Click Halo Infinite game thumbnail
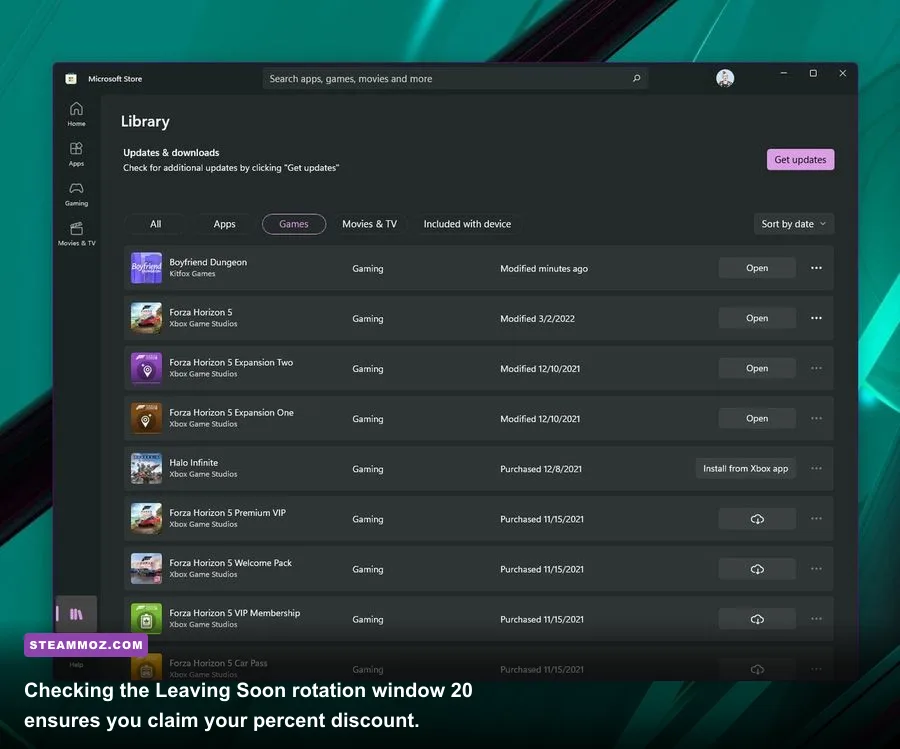This screenshot has width=900, height=749. click(146, 468)
